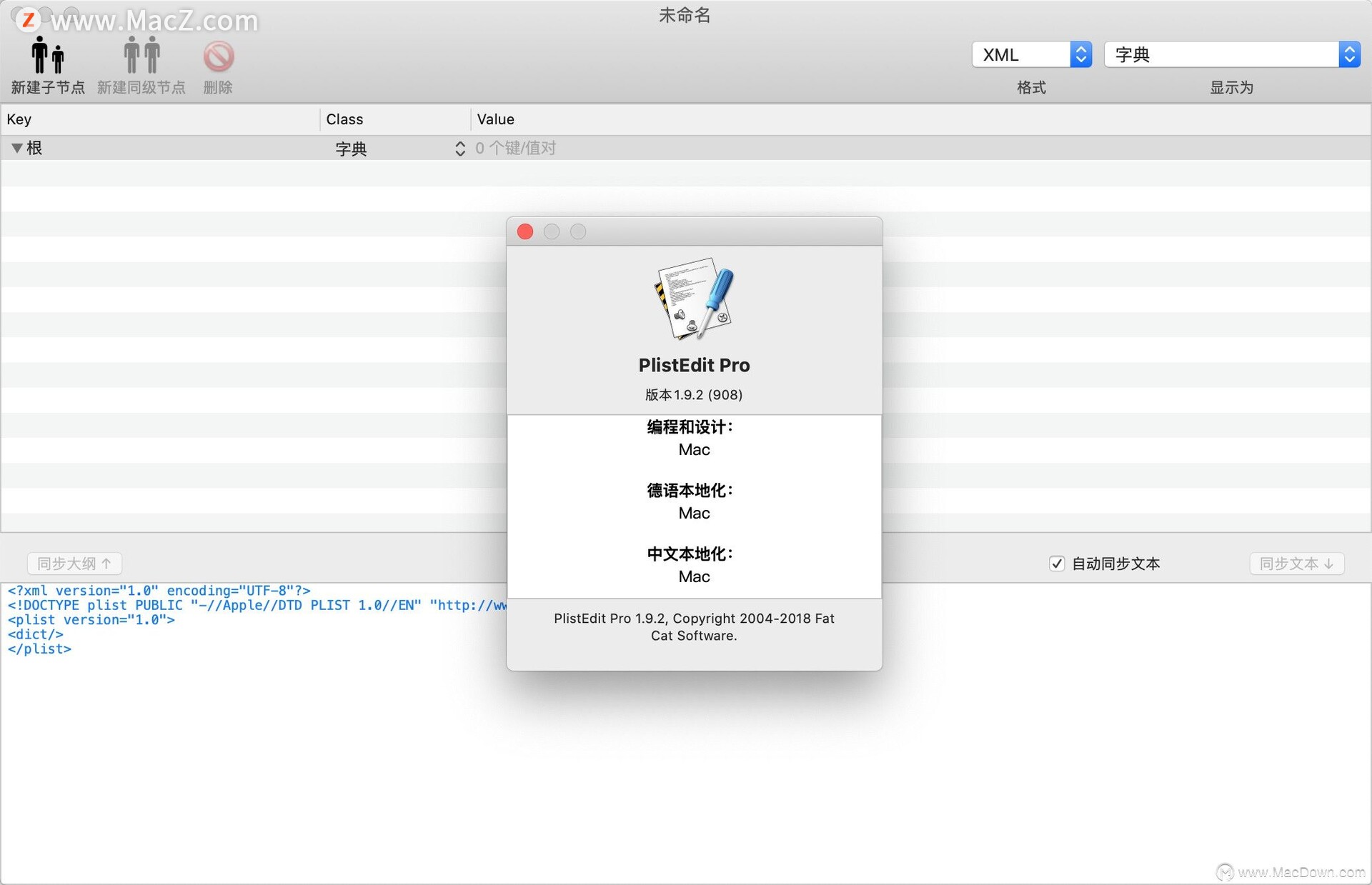Click the '中文本地化:' heading in About window

(x=690, y=554)
